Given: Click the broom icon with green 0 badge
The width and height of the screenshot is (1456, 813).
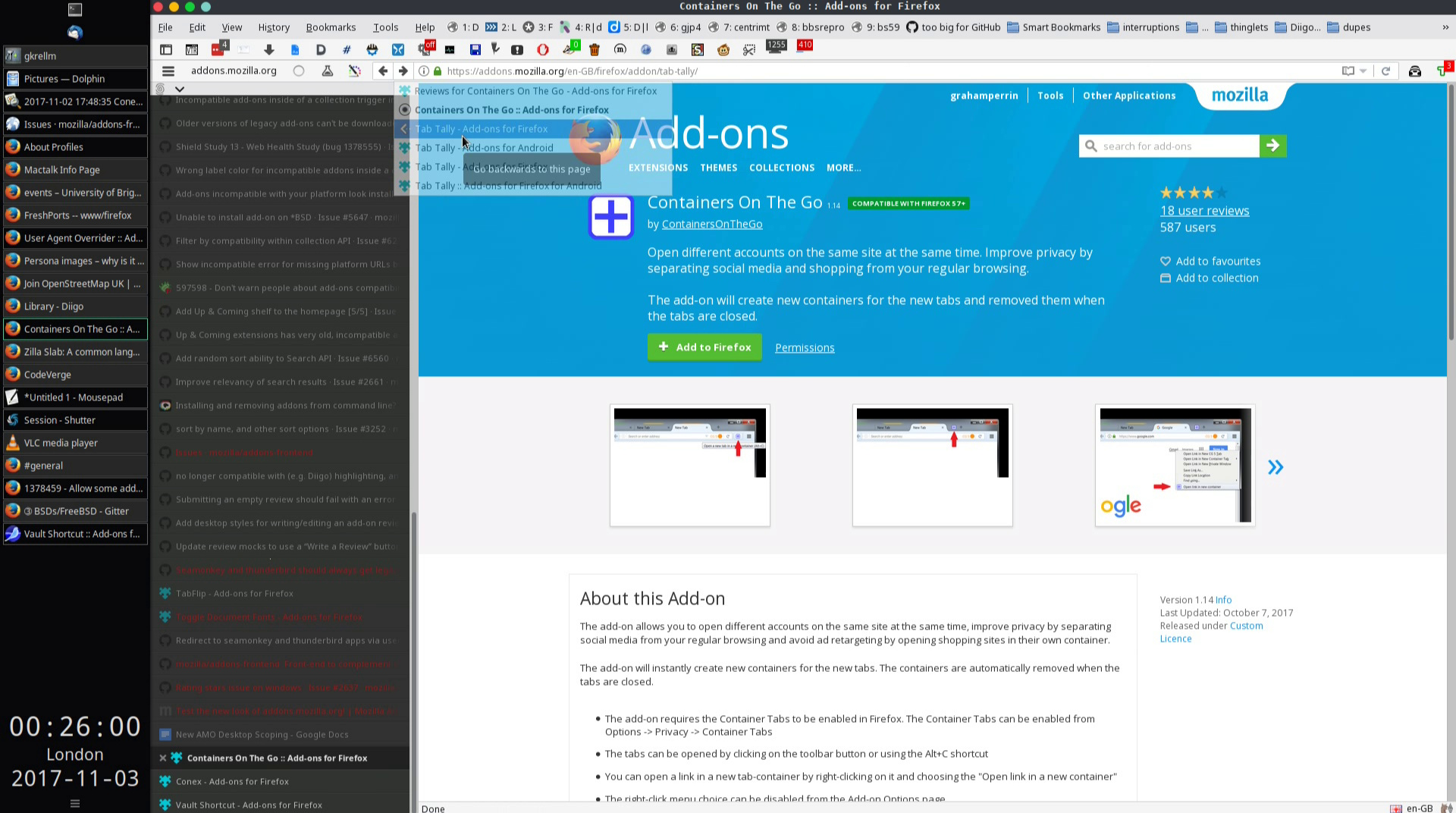Looking at the screenshot, I should [570, 49].
